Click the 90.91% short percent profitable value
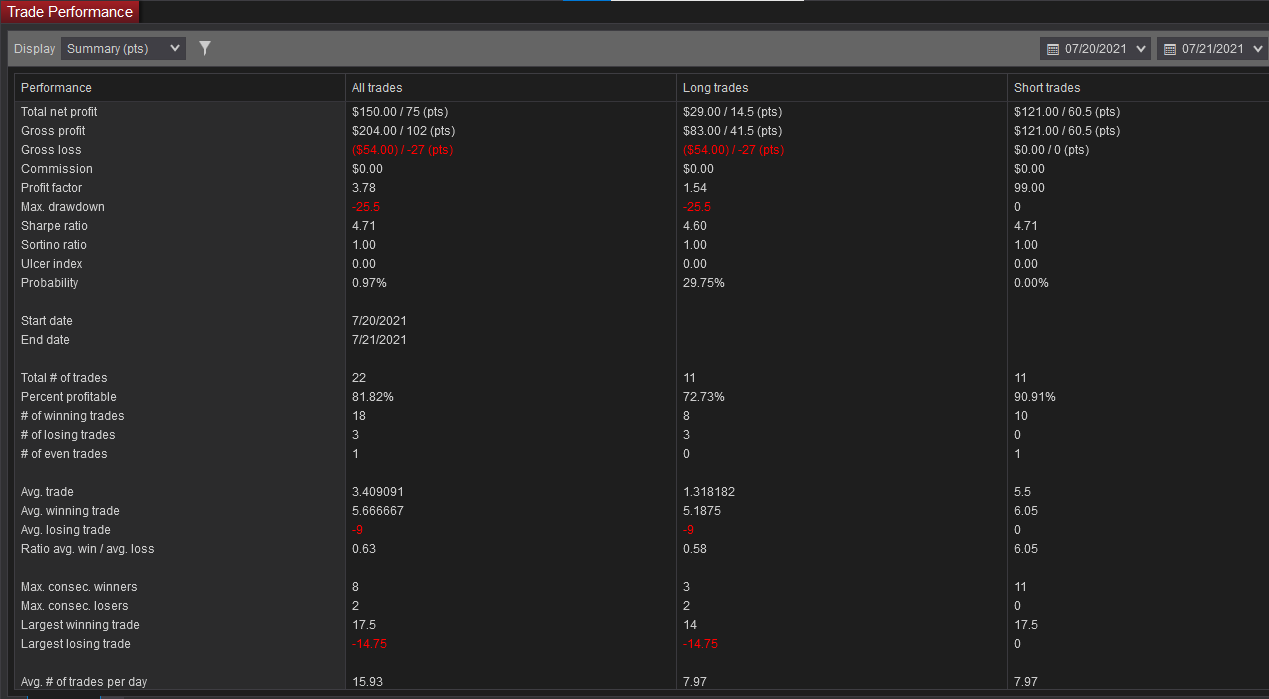 1035,397
